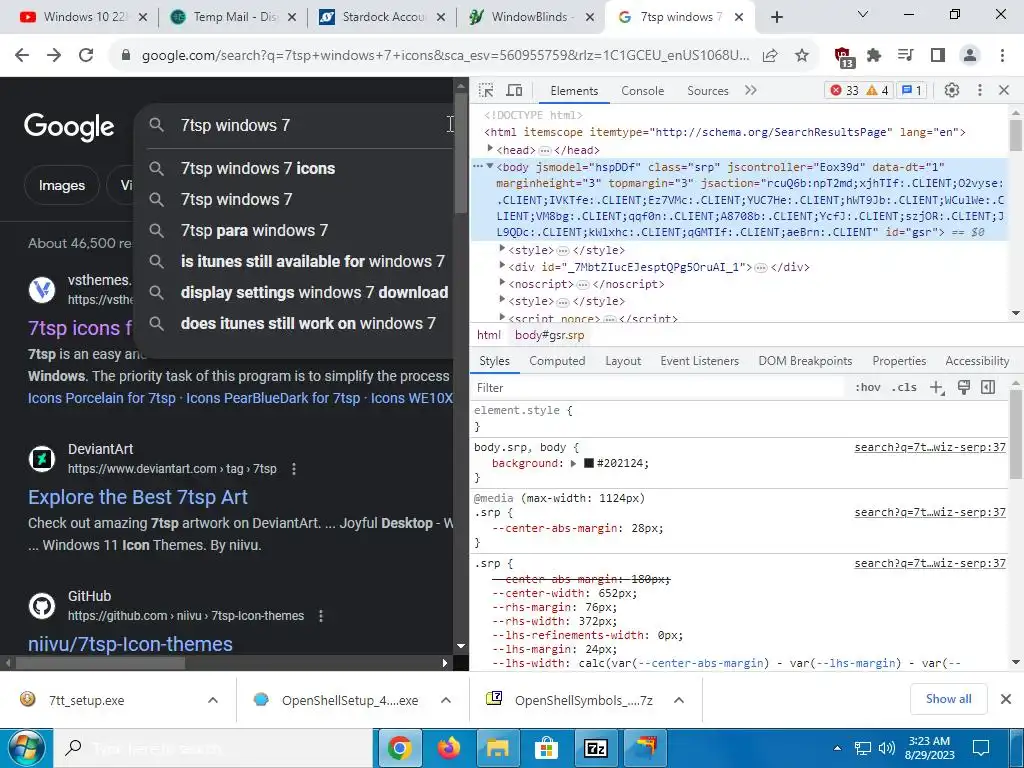This screenshot has width=1024, height=768.
Task: Collapse the body element node
Action: 490,166
